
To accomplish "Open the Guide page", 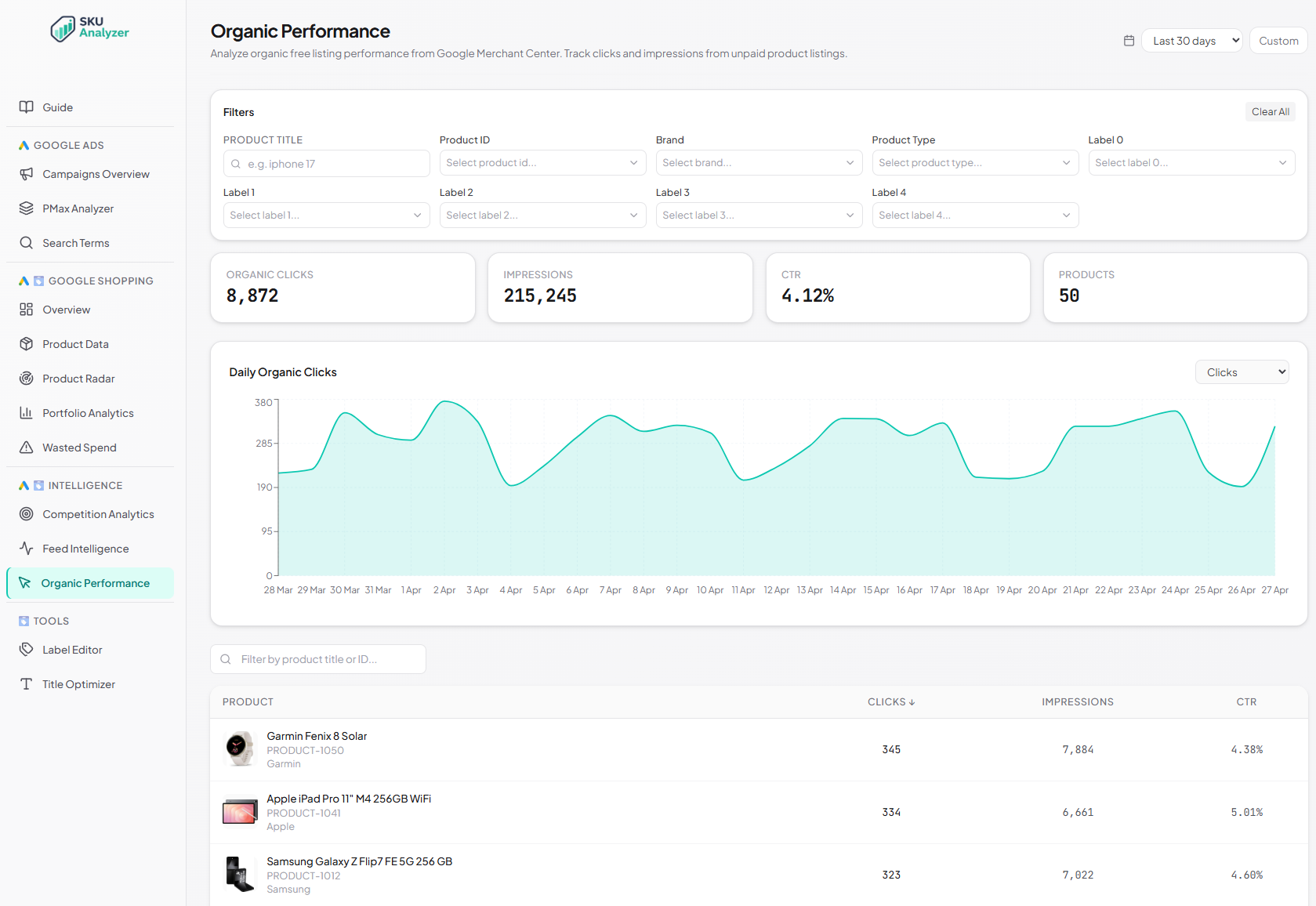I will [58, 107].
